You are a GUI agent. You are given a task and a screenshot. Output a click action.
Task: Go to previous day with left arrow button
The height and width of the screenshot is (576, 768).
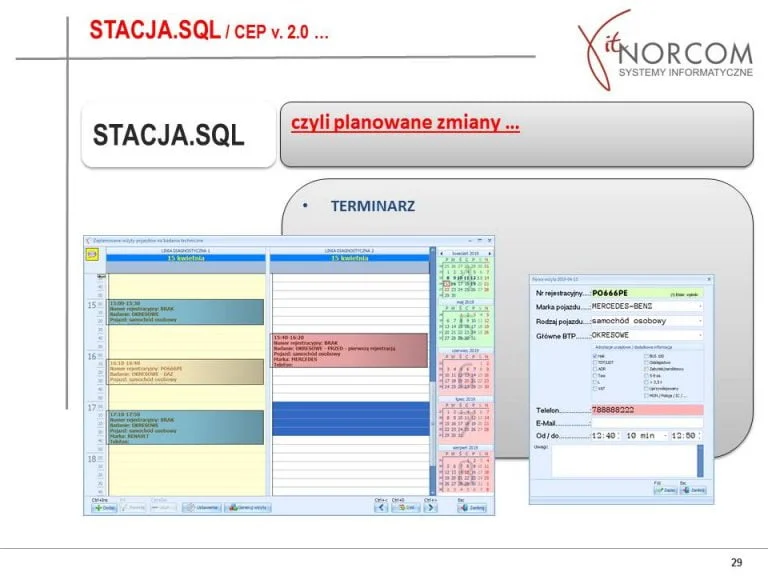tap(381, 508)
